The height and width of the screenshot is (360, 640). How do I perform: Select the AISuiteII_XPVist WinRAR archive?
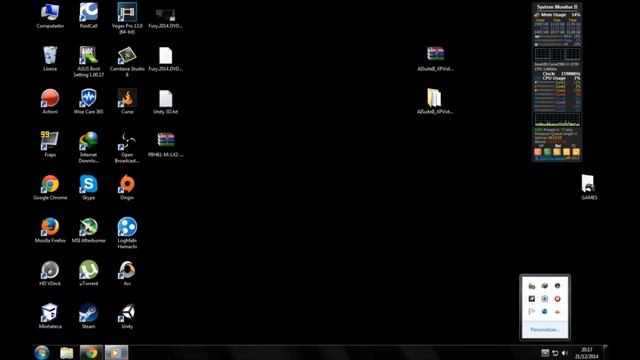tap(435, 58)
